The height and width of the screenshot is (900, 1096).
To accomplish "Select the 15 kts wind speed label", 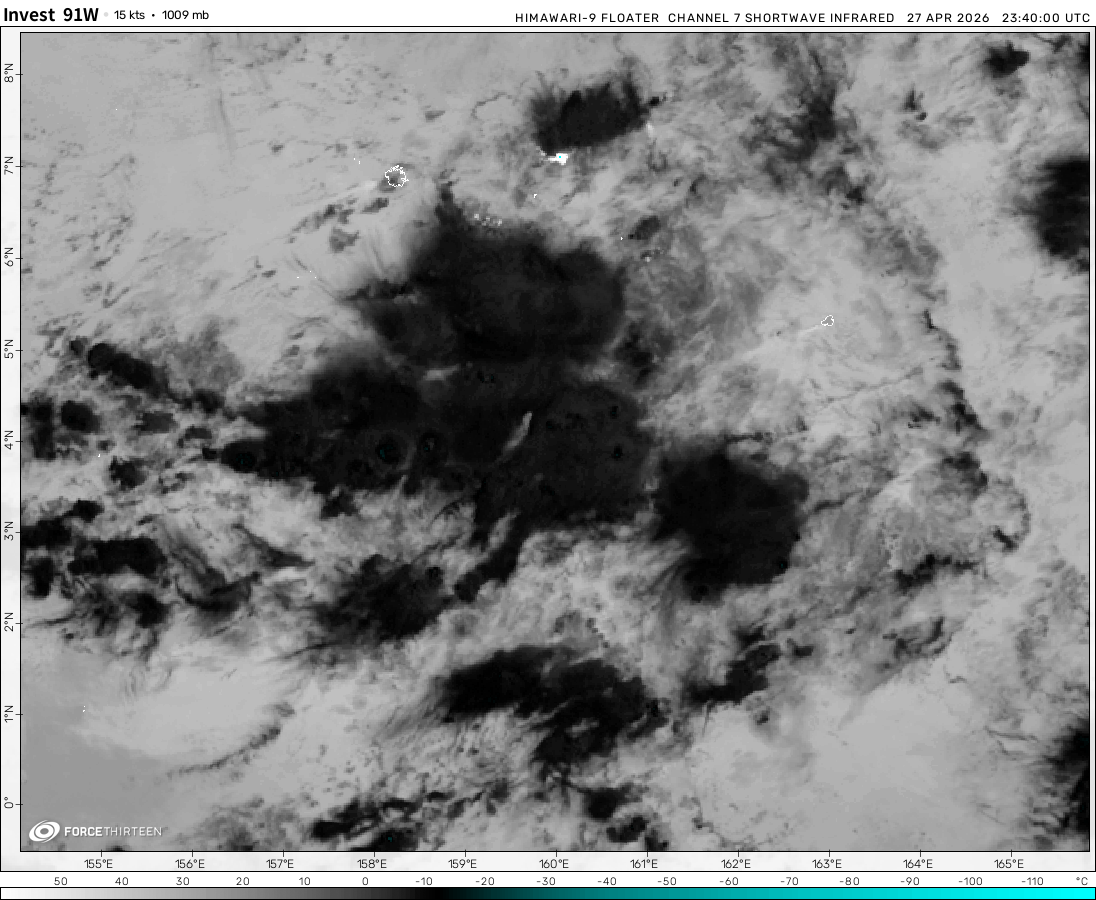I will point(129,16).
